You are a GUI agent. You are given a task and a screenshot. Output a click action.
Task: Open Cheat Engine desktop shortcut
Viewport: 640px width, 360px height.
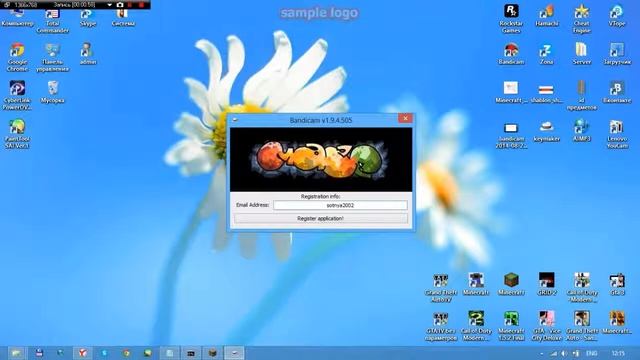tap(582, 18)
